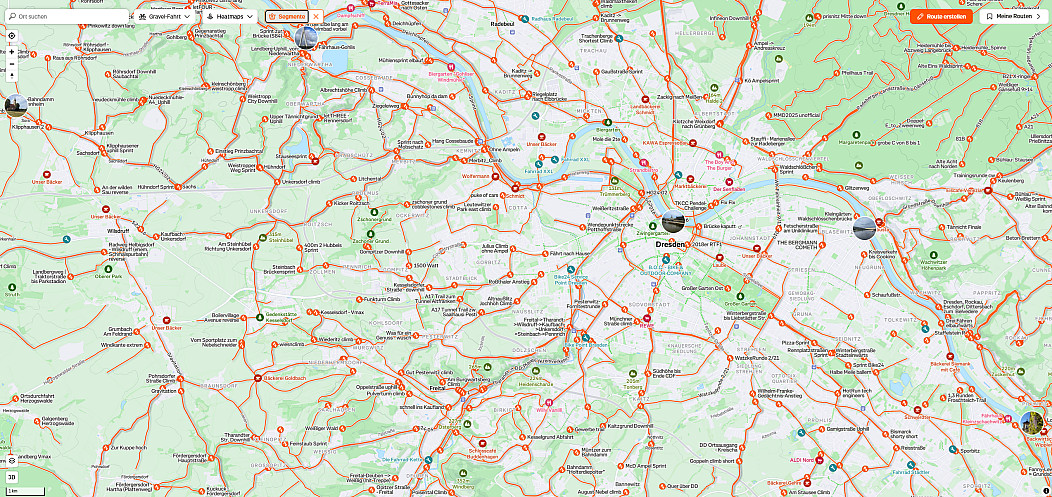
Task: Zoom in with the plus button
Action: click(11, 52)
